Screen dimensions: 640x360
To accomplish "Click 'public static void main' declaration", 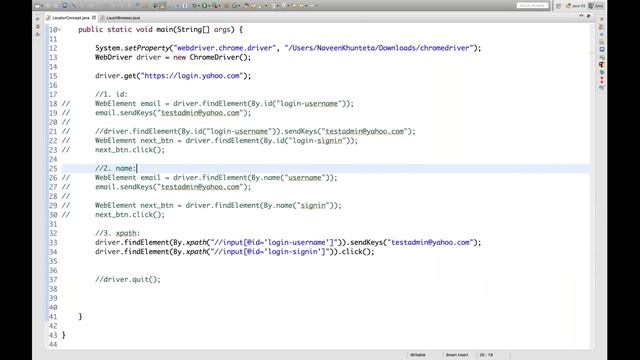I will [x=160, y=29].
